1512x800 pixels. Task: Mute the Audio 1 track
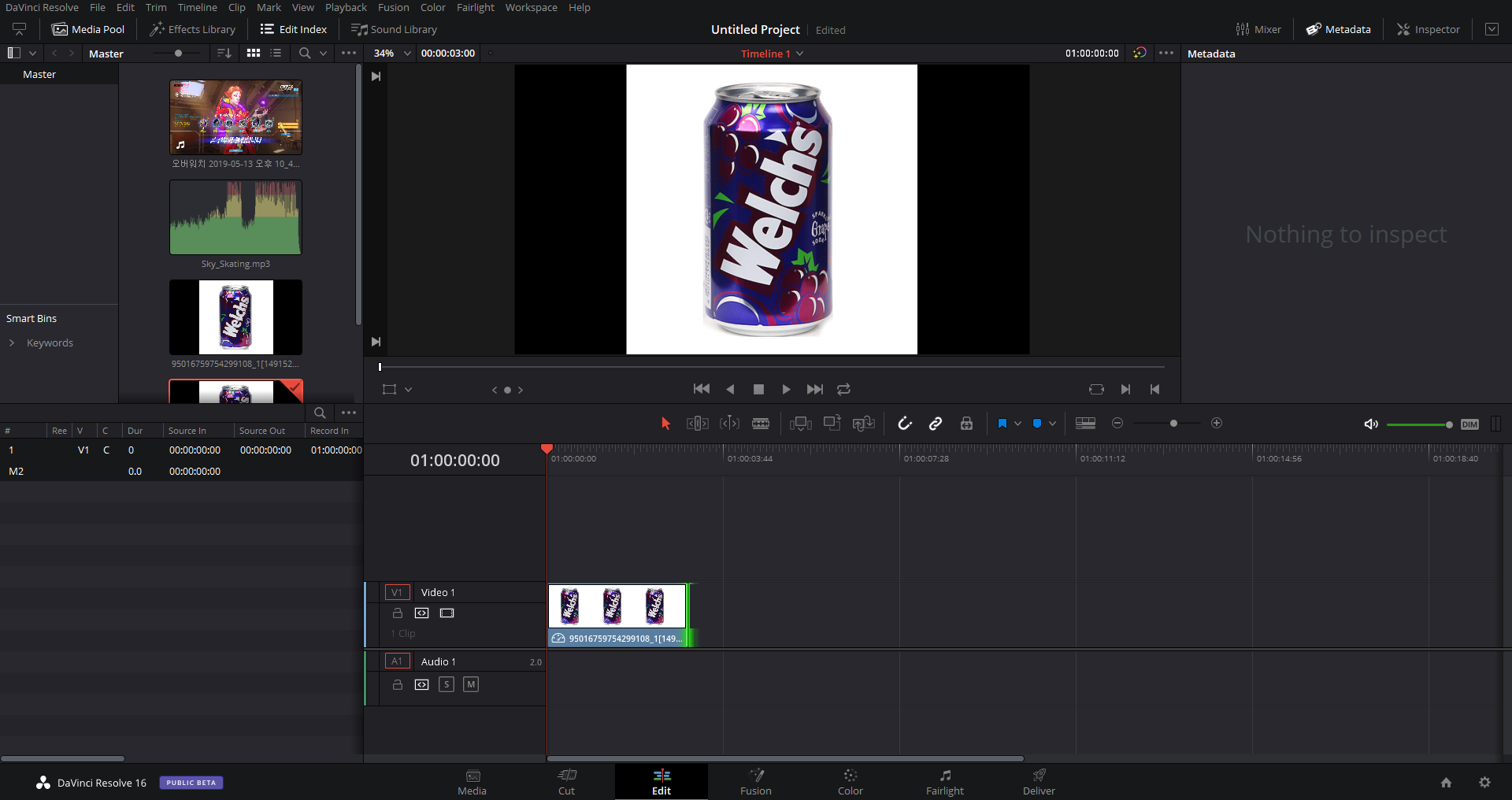tap(471, 684)
